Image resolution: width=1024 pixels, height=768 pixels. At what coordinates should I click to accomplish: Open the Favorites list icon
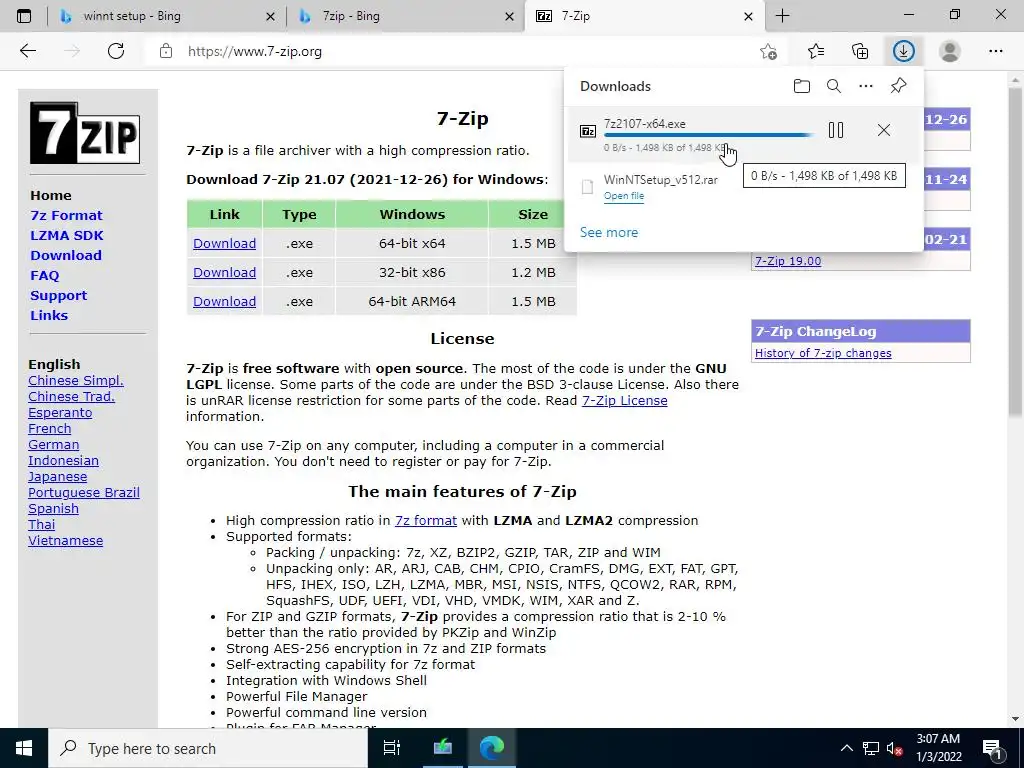816,51
